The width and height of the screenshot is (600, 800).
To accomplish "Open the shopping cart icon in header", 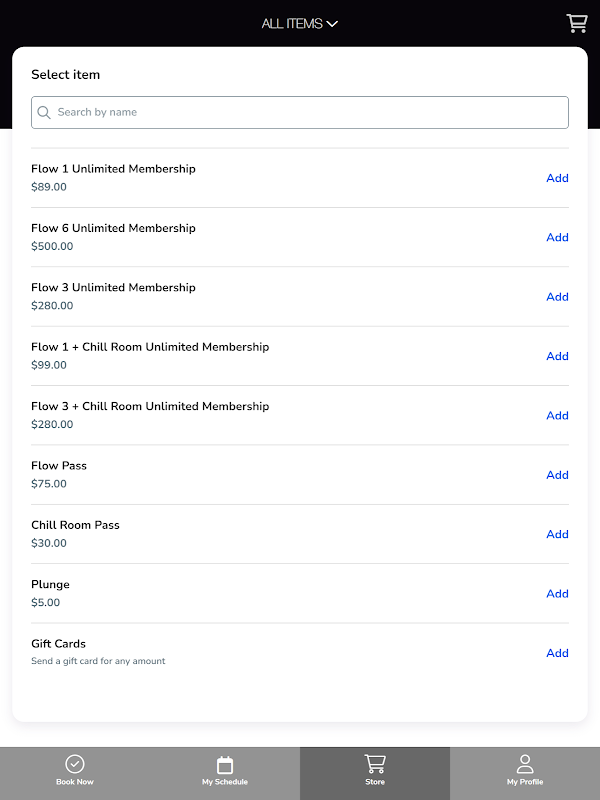I will click(x=576, y=23).
